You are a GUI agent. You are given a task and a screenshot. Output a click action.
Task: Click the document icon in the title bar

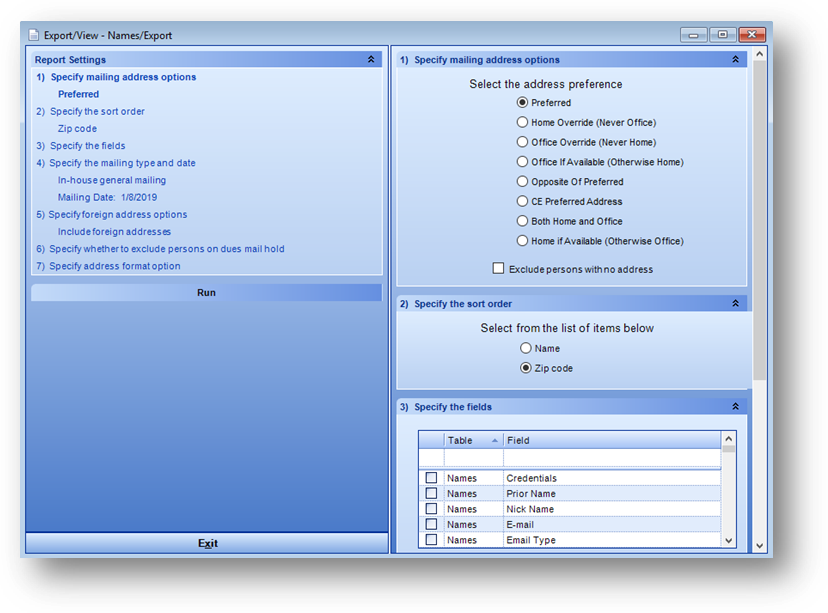click(x=34, y=35)
